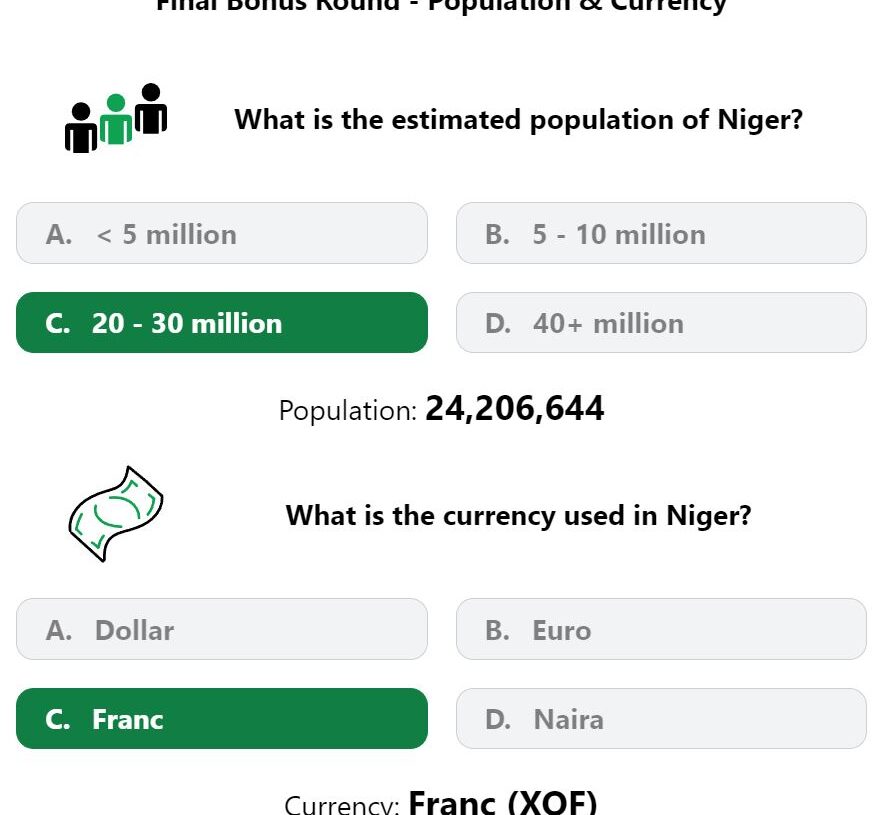Image resolution: width=872 pixels, height=815 pixels.
Task: Click letter A of the Dollar option
Action: tap(59, 630)
